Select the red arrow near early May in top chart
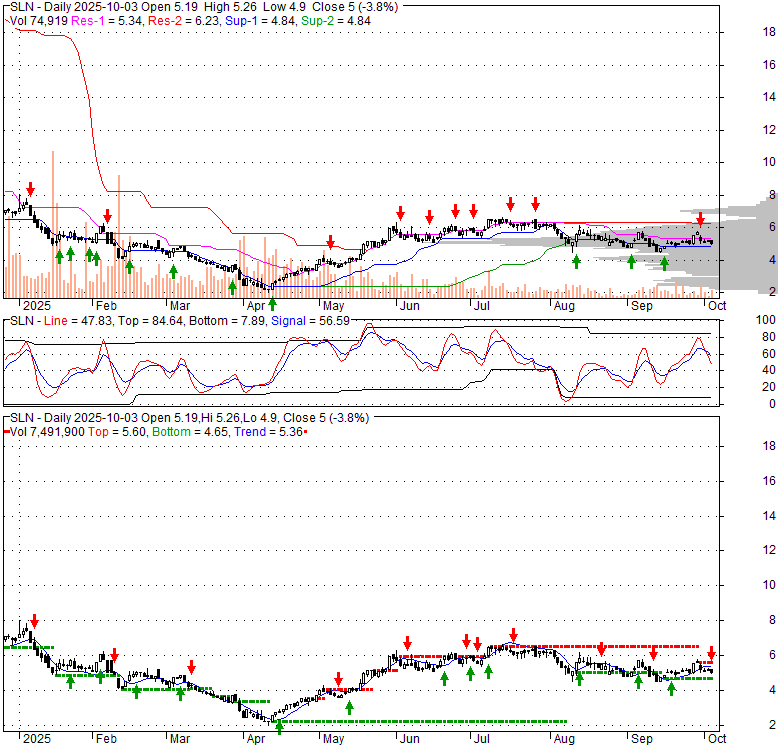Image resolution: width=780 pixels, height=745 pixels. (x=330, y=243)
